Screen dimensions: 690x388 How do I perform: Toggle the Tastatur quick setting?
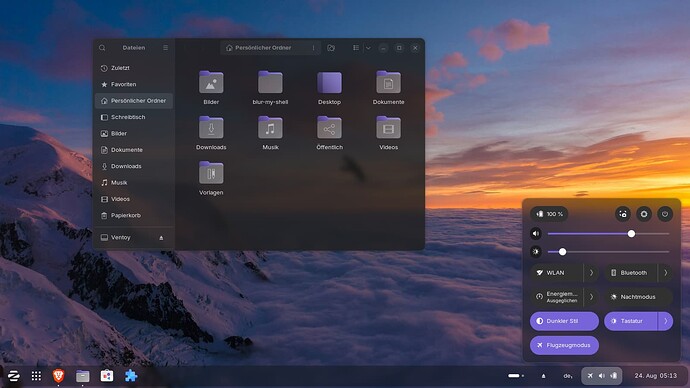click(631, 321)
